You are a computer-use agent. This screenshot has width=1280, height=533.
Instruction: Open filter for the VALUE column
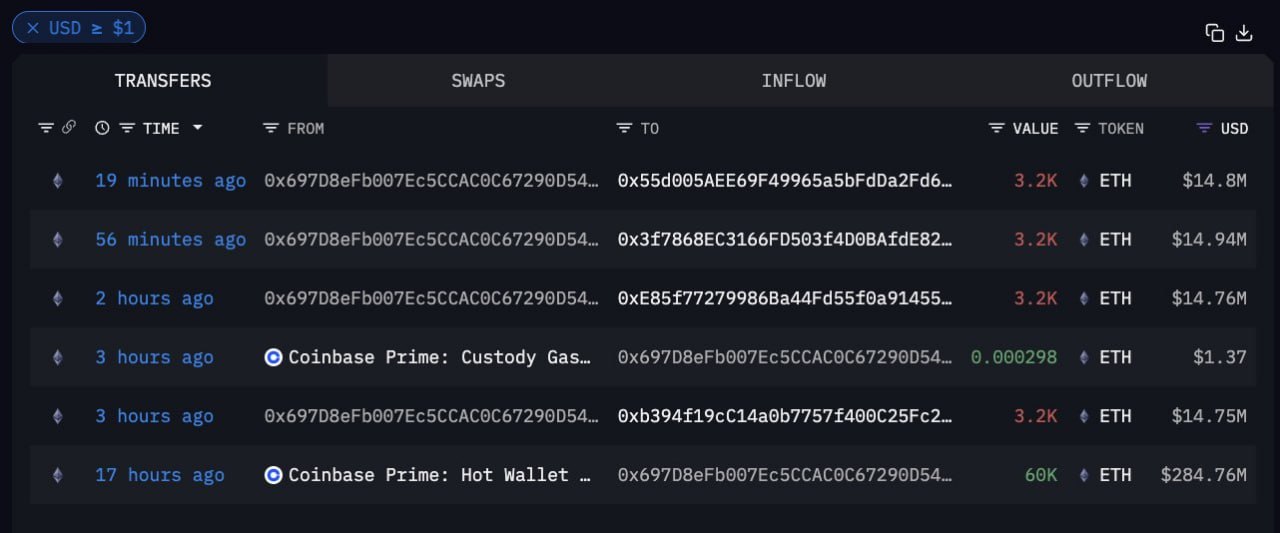click(996, 128)
